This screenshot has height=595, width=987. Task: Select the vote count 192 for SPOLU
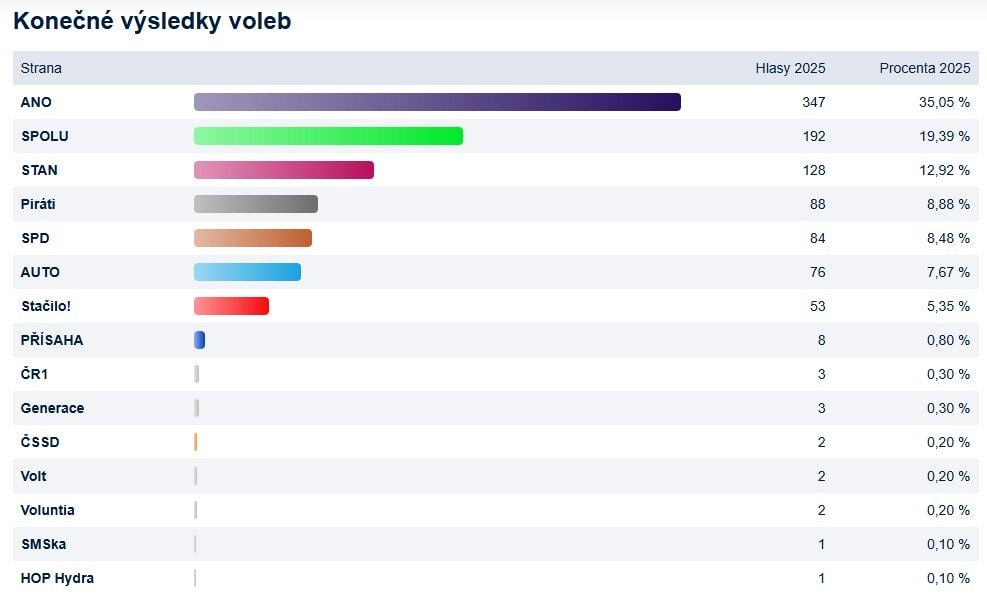(813, 136)
